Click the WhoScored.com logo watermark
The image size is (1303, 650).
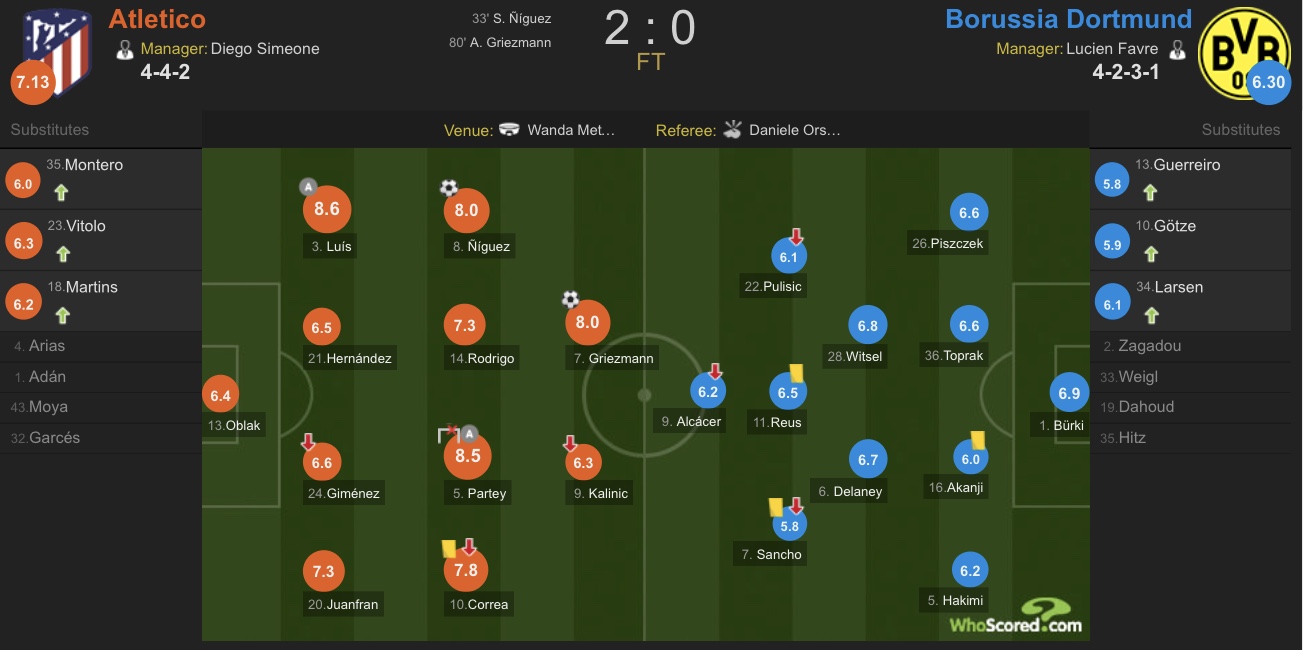click(1015, 615)
